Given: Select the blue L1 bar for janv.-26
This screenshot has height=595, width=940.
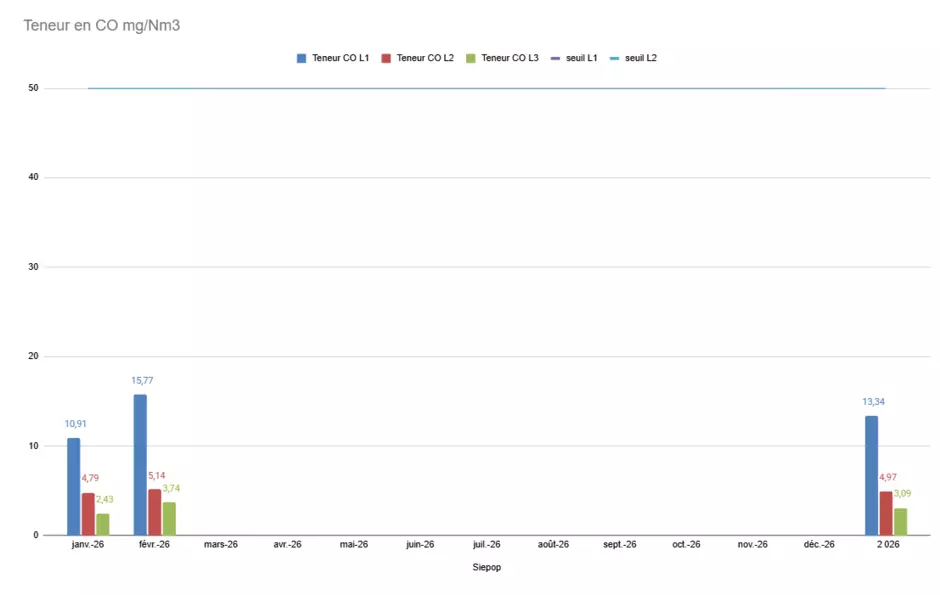Looking at the screenshot, I should coord(74,486).
